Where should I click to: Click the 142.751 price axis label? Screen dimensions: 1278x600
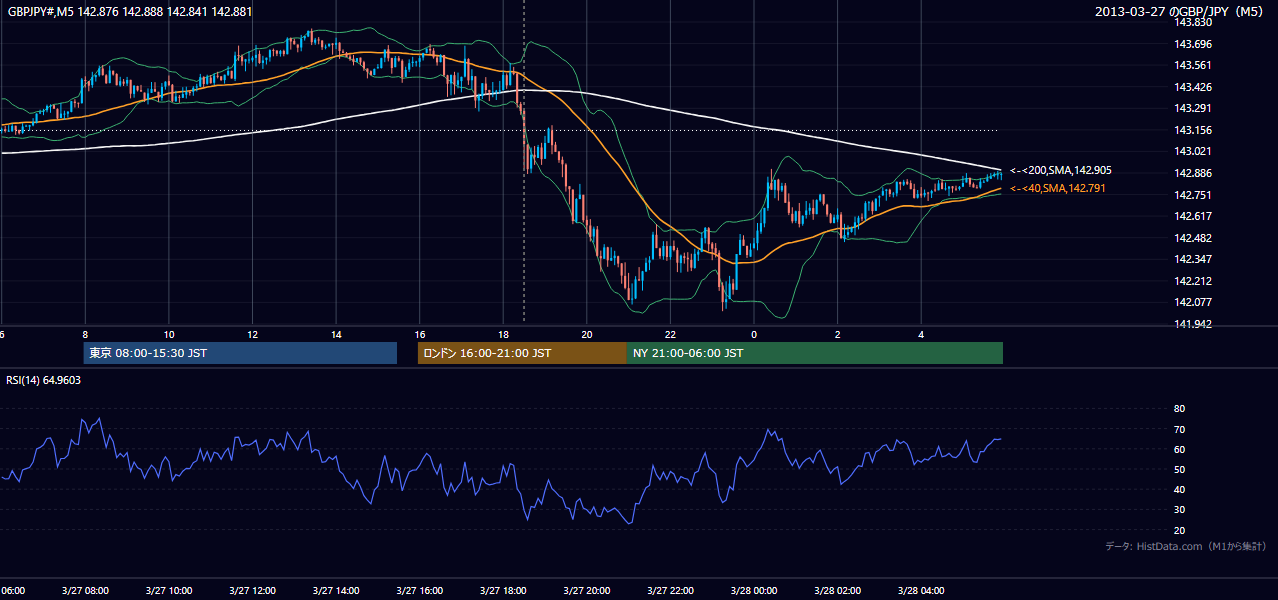coord(1192,195)
